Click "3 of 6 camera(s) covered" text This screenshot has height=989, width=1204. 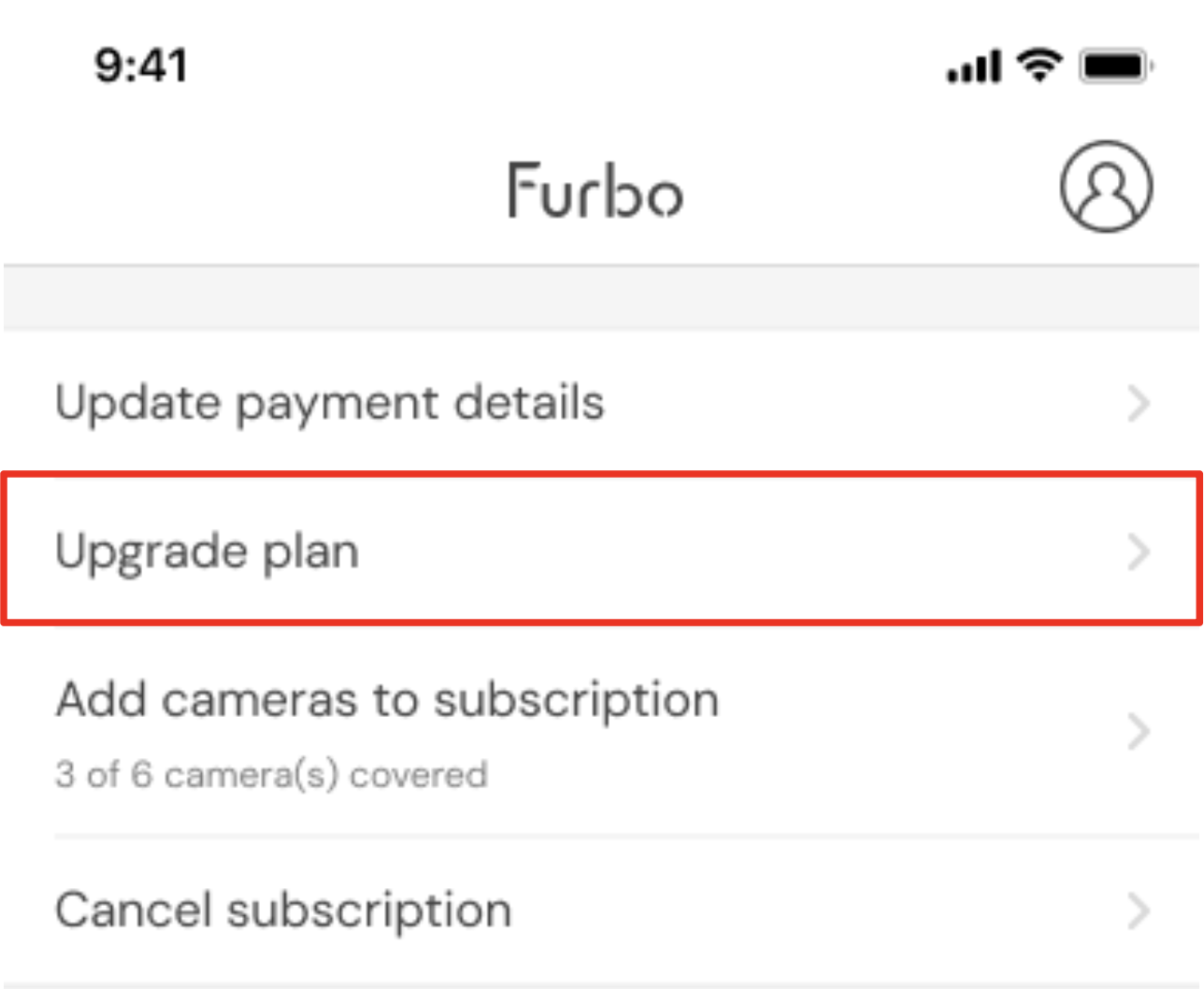[271, 775]
